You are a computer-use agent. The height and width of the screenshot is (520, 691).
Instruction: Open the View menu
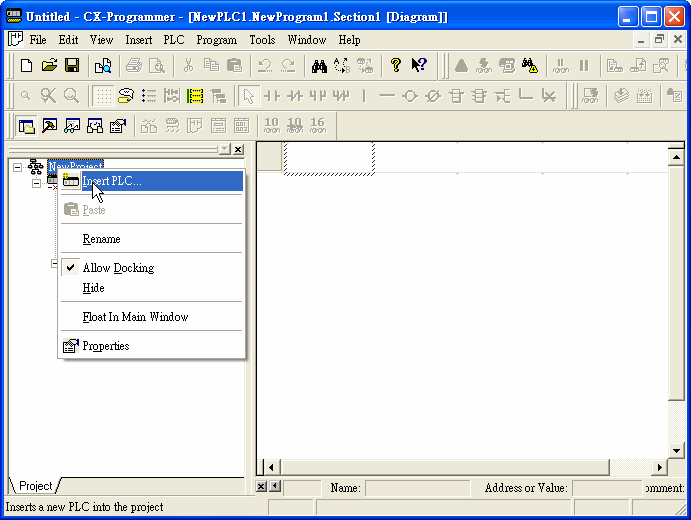pyautogui.click(x=101, y=40)
